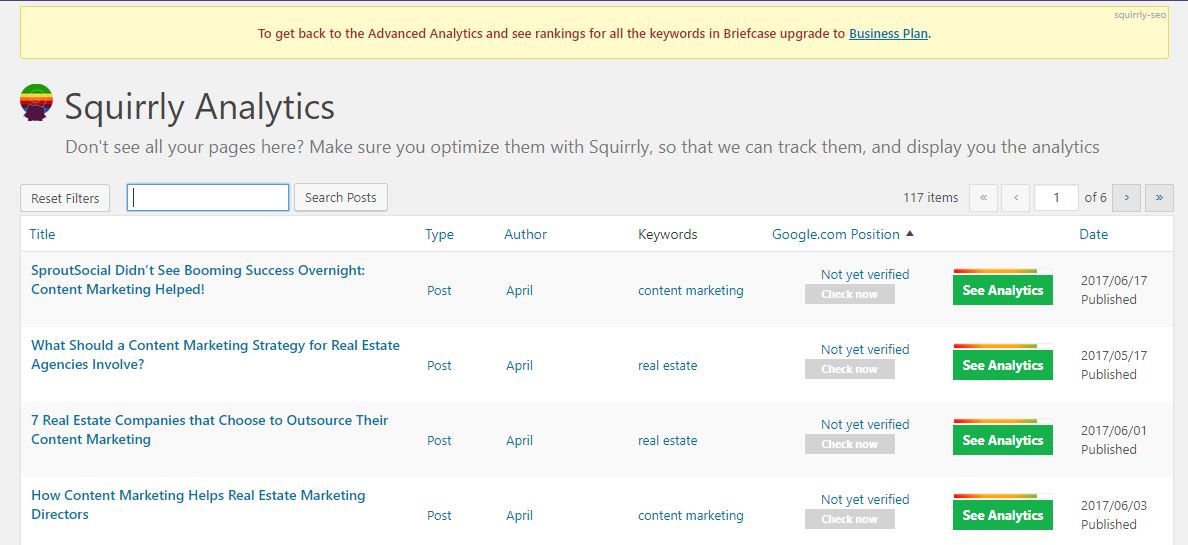The height and width of the screenshot is (545, 1188).
Task: Select content marketing keyword in Directors row
Action: tap(690, 515)
